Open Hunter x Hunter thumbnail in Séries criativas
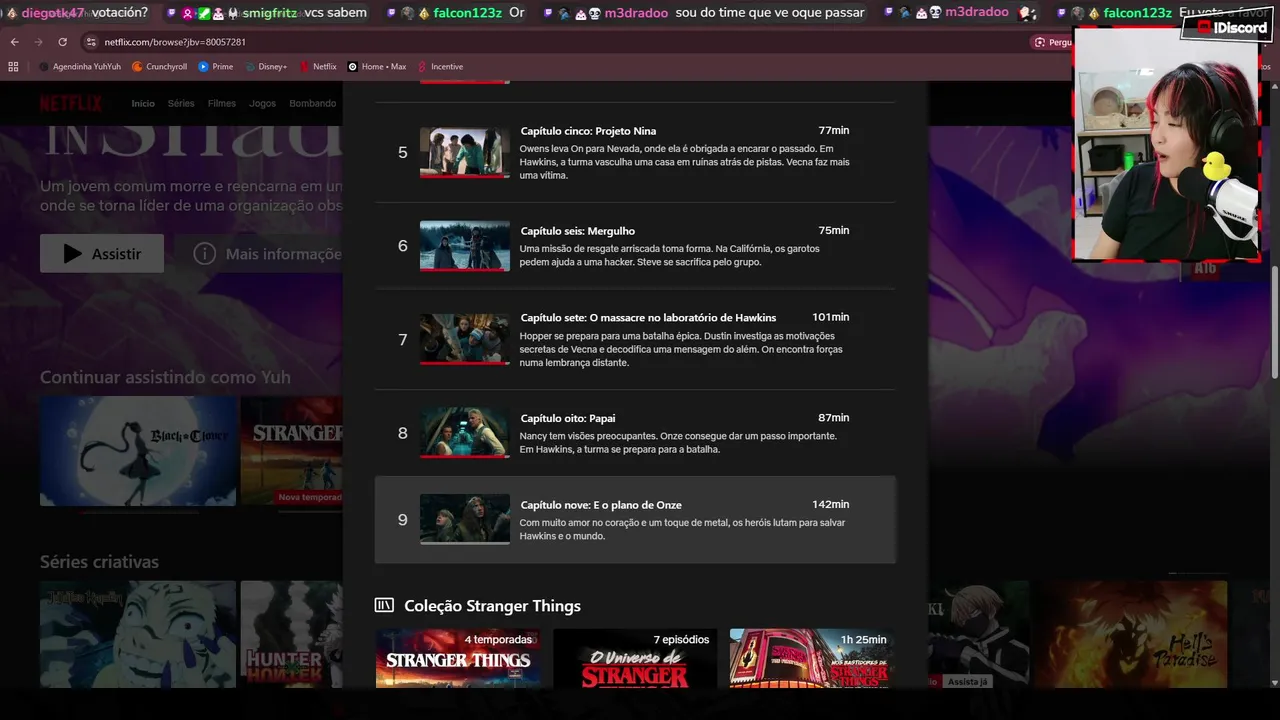 292,634
